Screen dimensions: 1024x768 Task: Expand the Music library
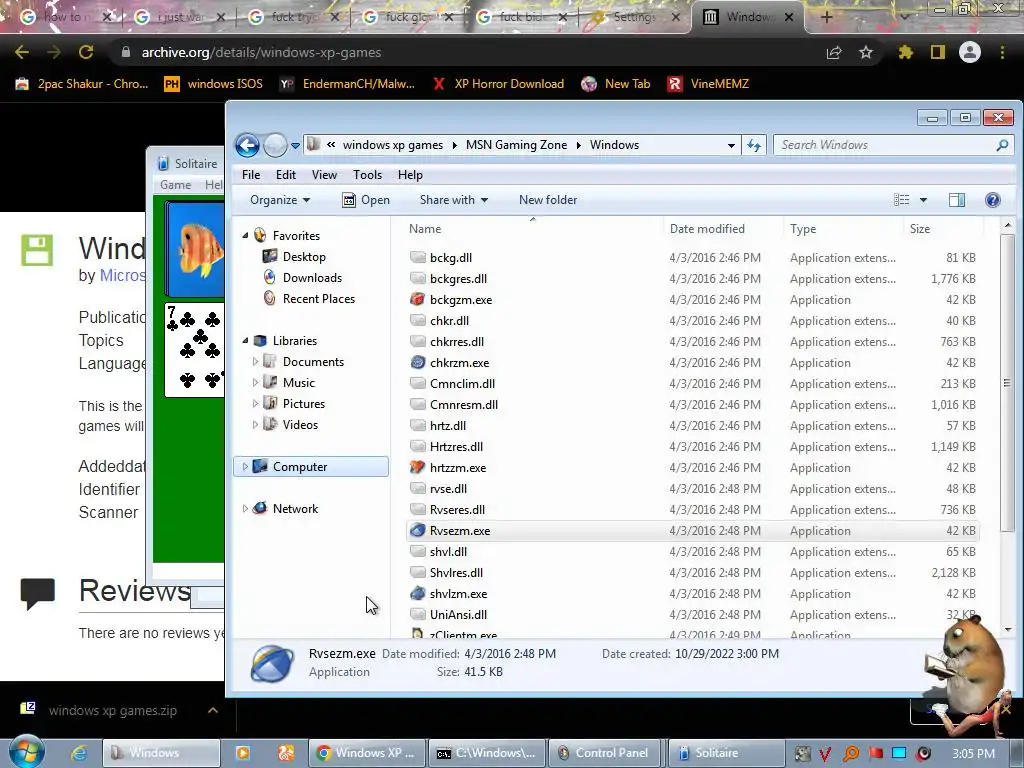255,382
